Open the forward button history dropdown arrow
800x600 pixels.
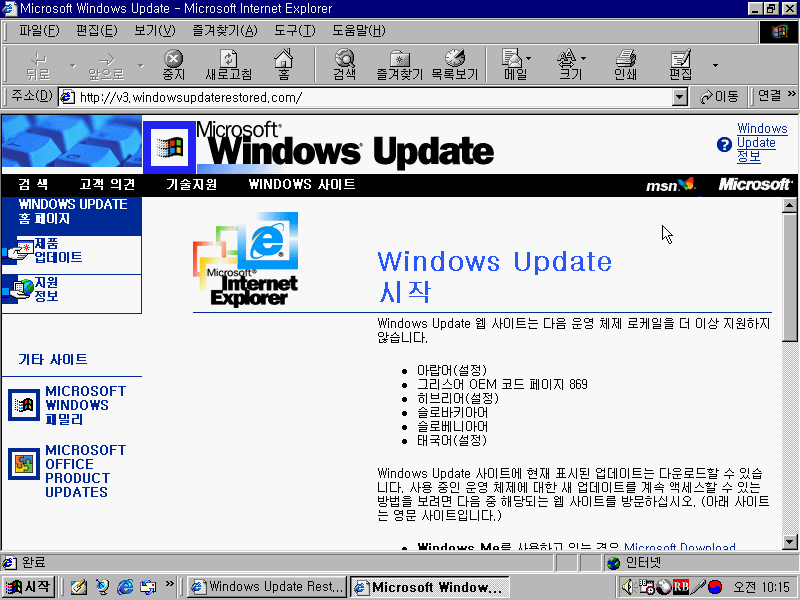(140, 65)
